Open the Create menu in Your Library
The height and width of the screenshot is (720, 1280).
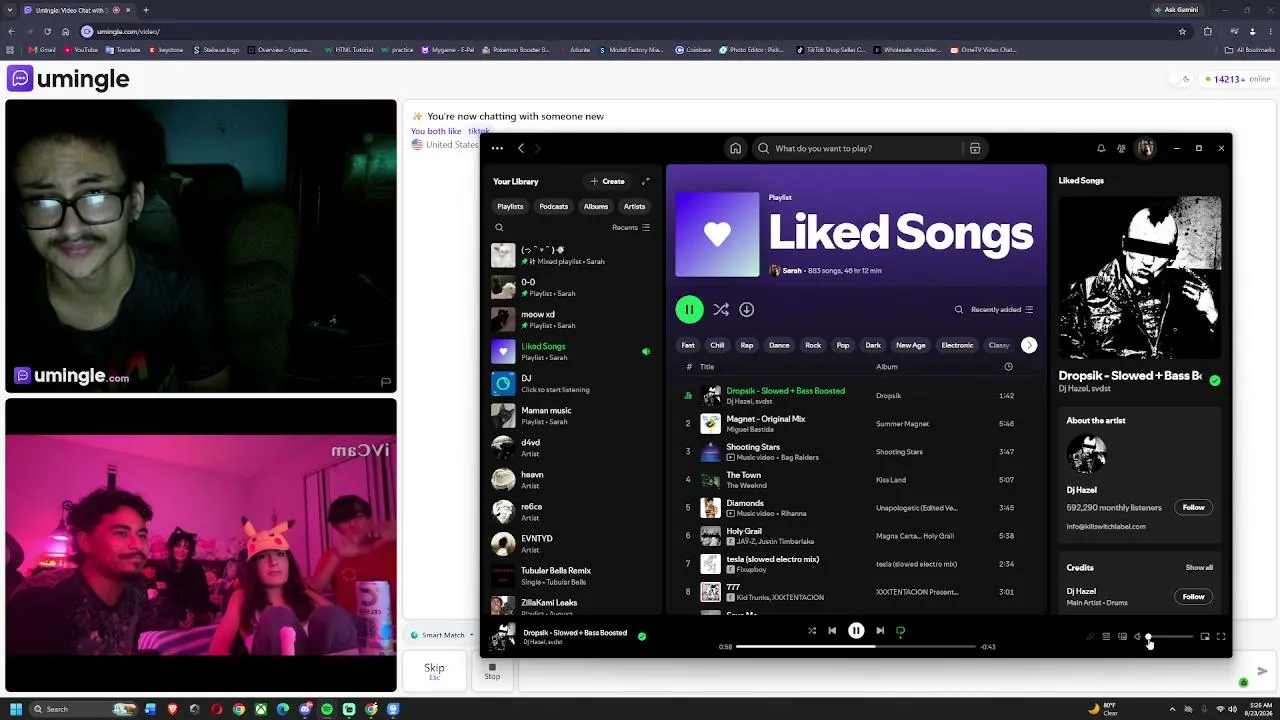click(607, 181)
